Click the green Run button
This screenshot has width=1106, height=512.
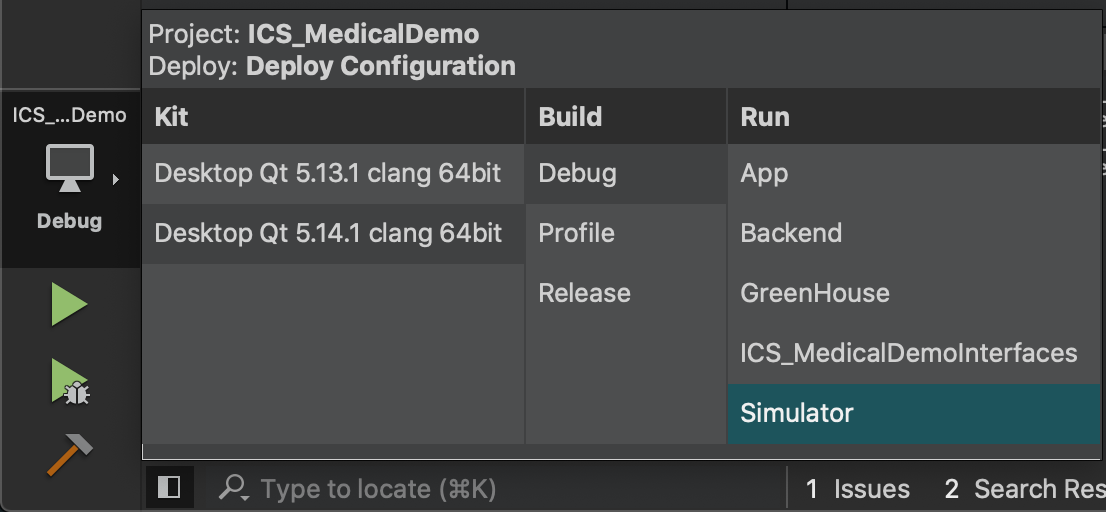point(69,305)
